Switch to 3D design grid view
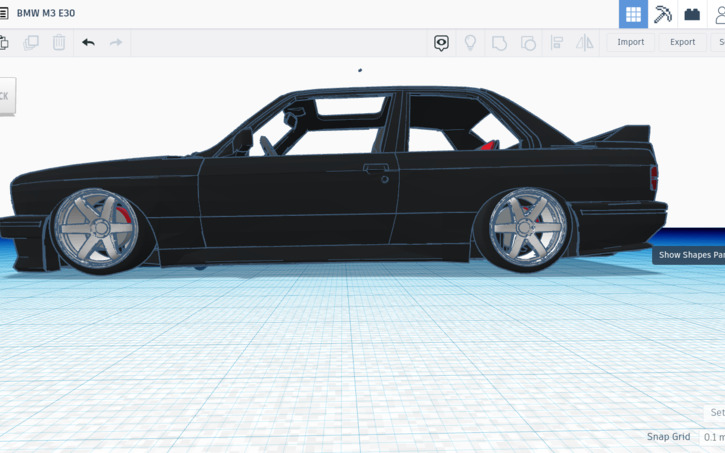 click(x=633, y=14)
